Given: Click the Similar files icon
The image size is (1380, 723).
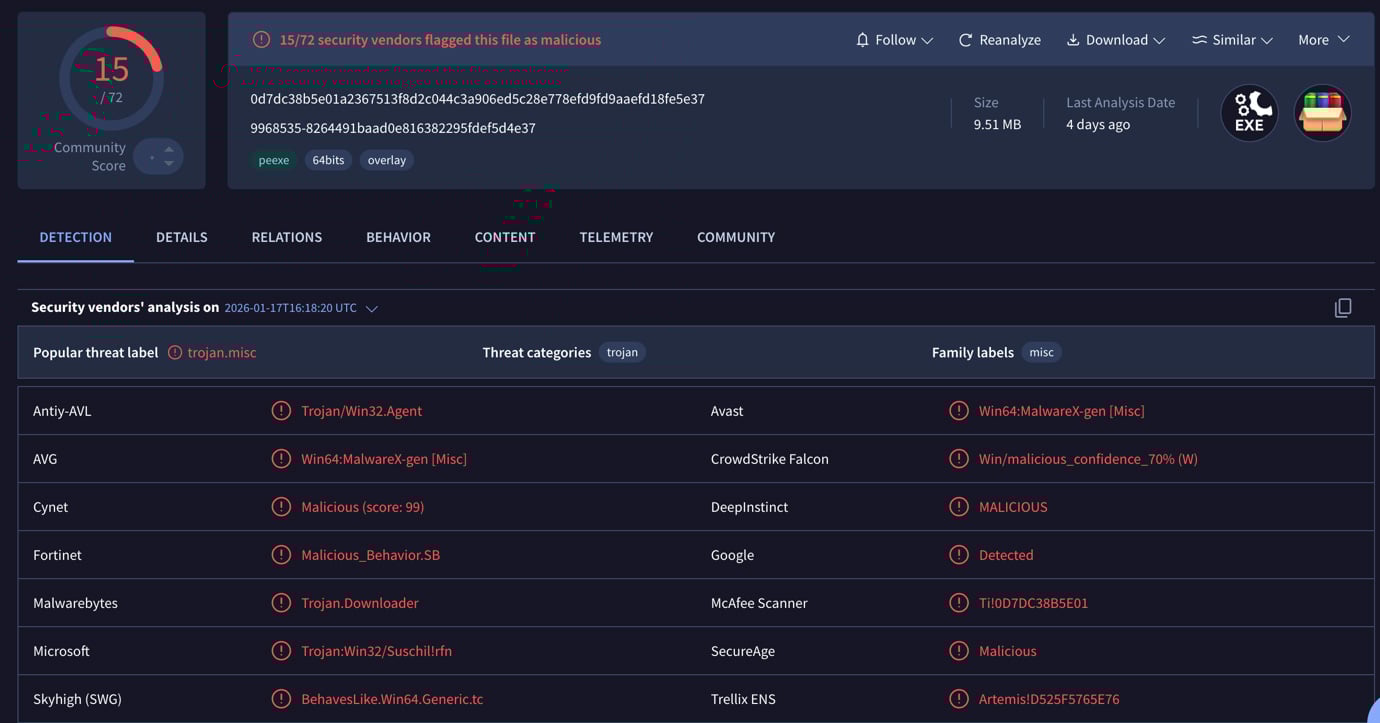Looking at the screenshot, I should pyautogui.click(x=1199, y=39).
